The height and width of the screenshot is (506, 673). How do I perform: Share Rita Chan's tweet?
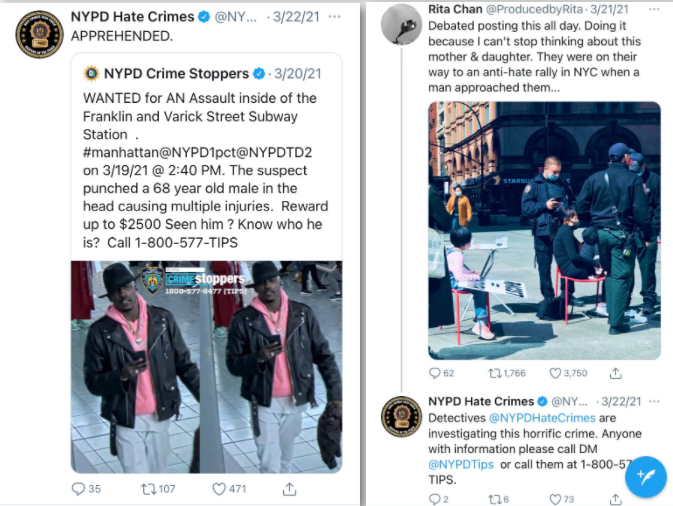(x=615, y=373)
